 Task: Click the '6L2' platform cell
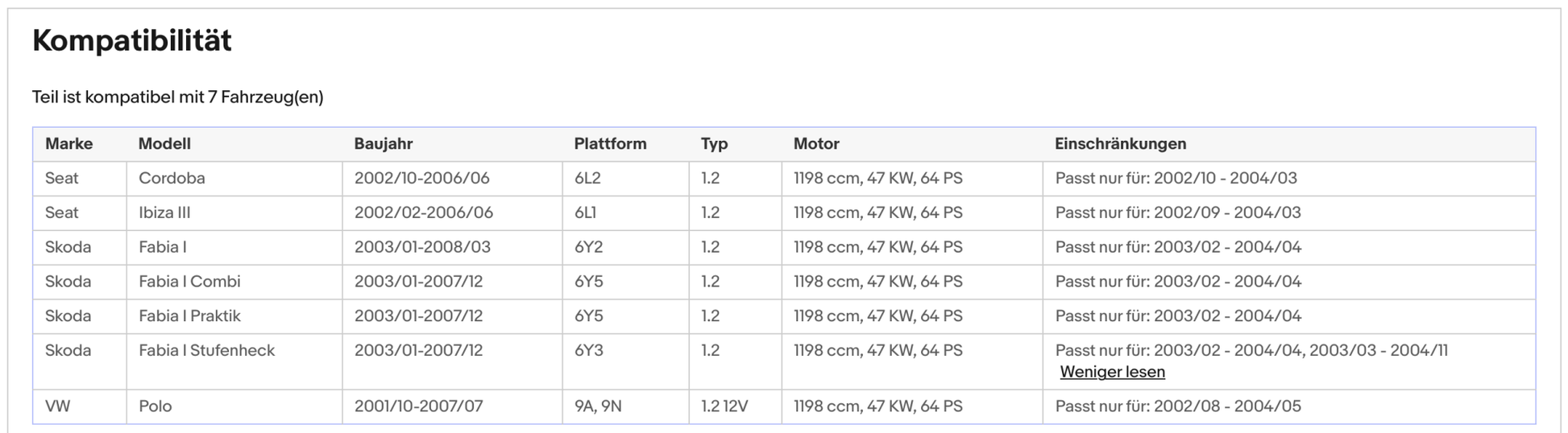coord(588,178)
